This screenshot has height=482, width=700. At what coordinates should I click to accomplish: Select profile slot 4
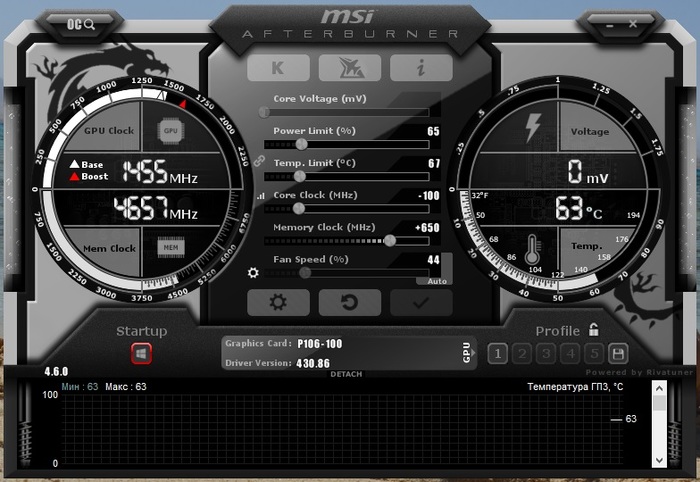(x=570, y=354)
